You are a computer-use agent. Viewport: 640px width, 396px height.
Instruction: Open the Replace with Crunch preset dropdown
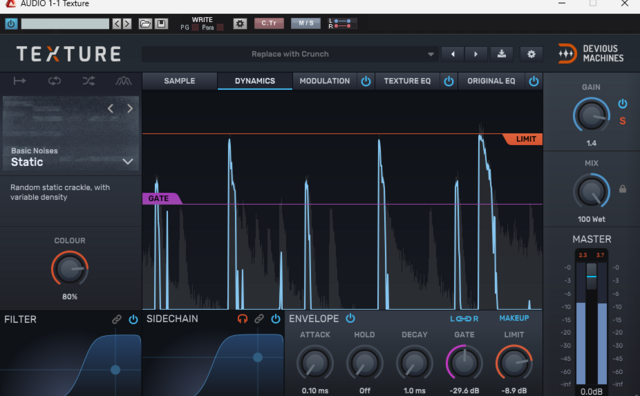click(x=290, y=54)
